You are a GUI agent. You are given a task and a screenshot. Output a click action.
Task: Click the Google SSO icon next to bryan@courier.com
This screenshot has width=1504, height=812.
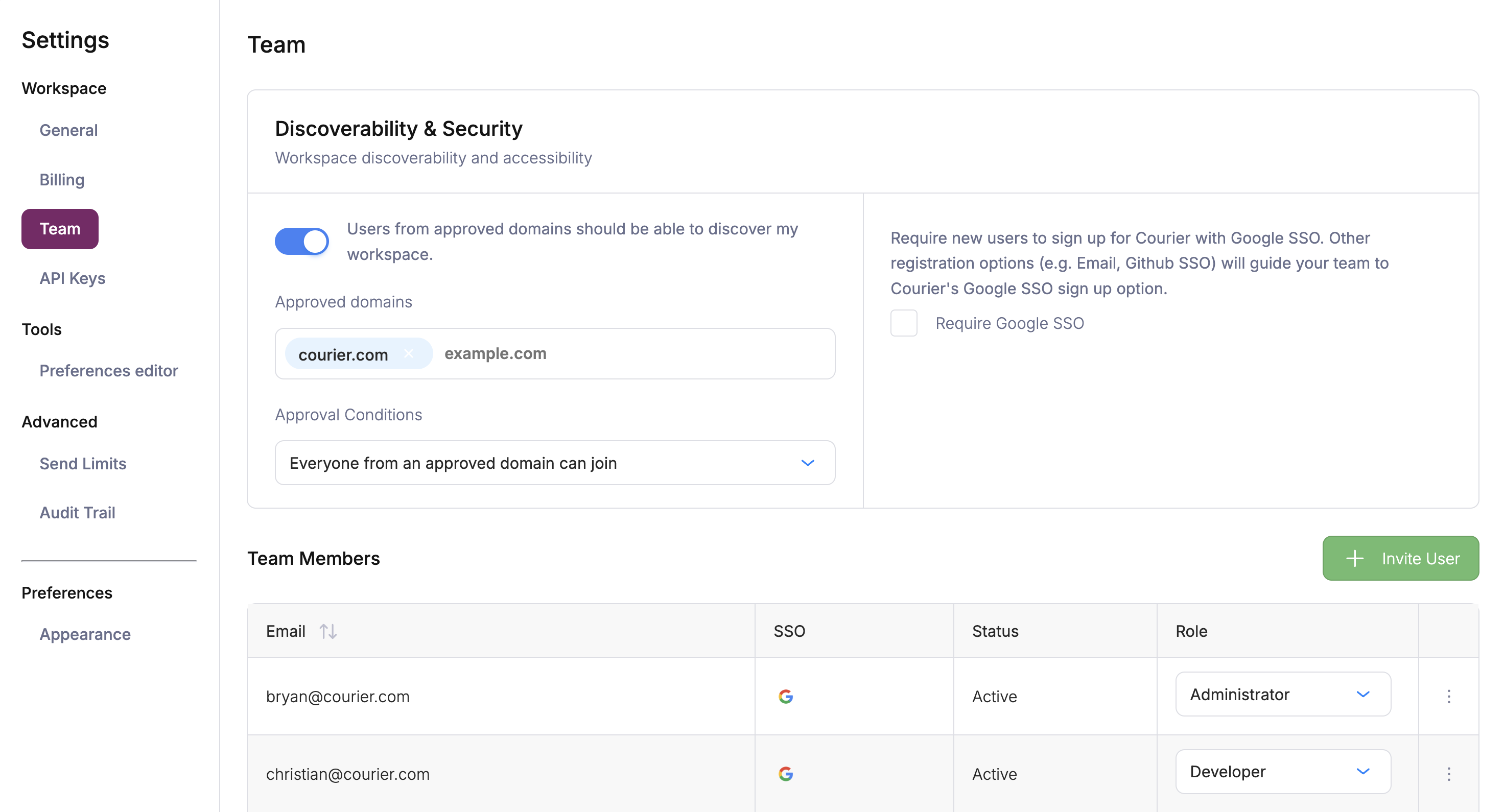point(786,696)
